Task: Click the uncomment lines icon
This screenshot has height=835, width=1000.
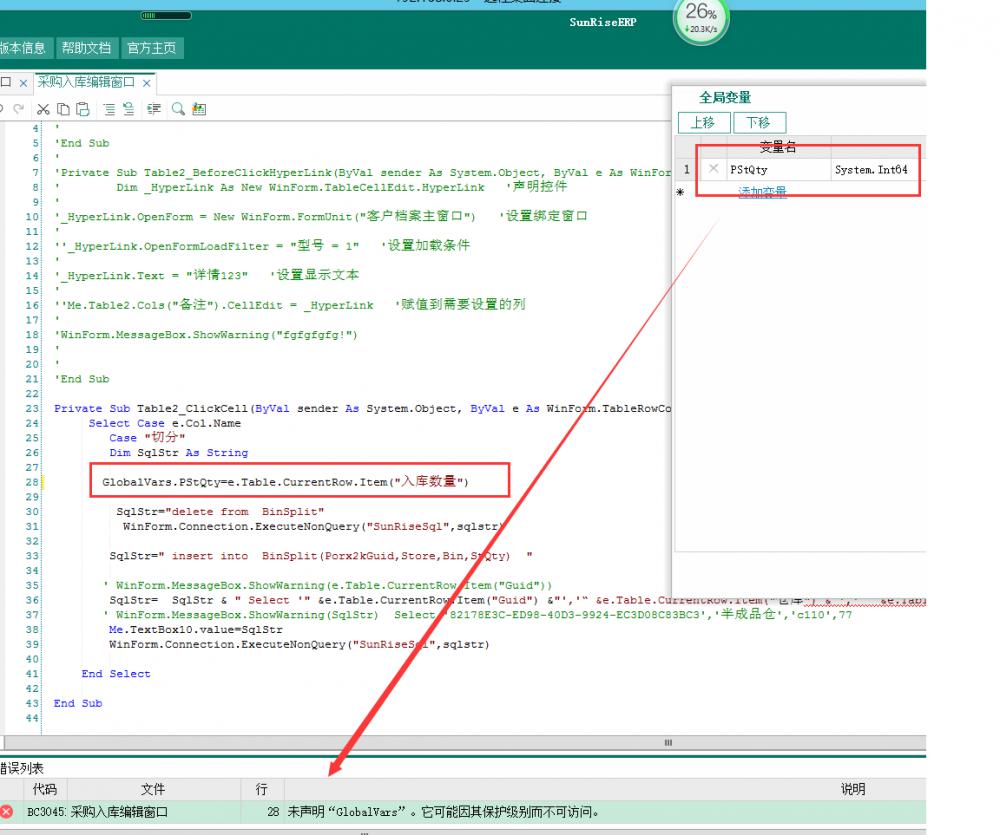Action: 128,109
